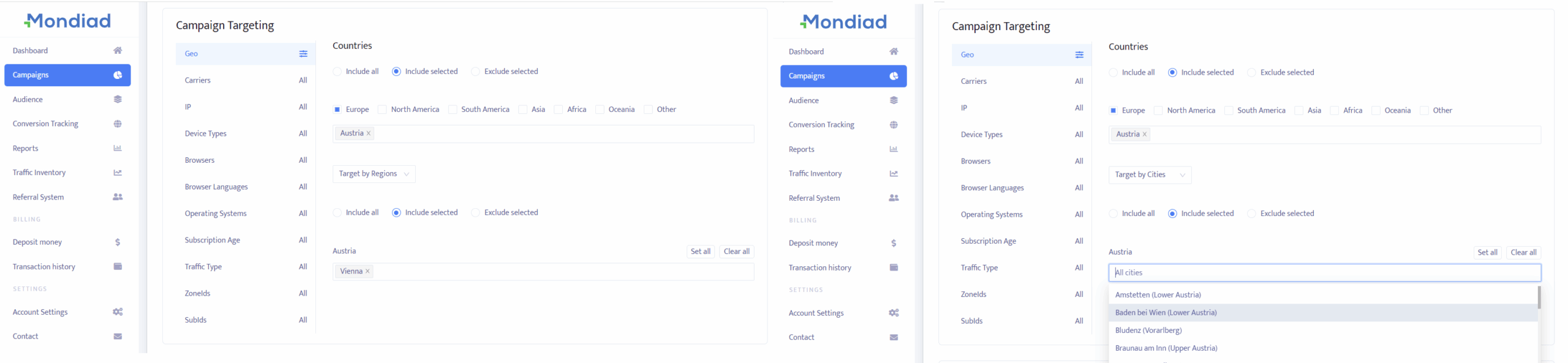1568x363 pixels.
Task: Open Carriers targeting tab in left panel
Action: 246,80
